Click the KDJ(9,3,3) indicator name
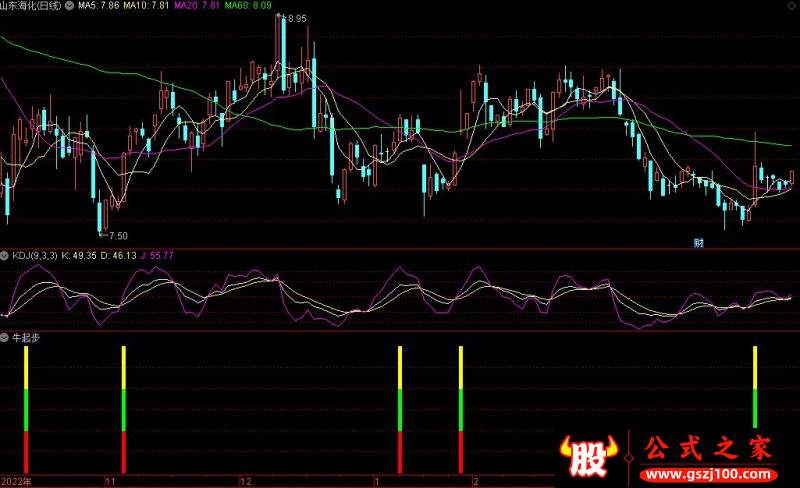 point(35,256)
